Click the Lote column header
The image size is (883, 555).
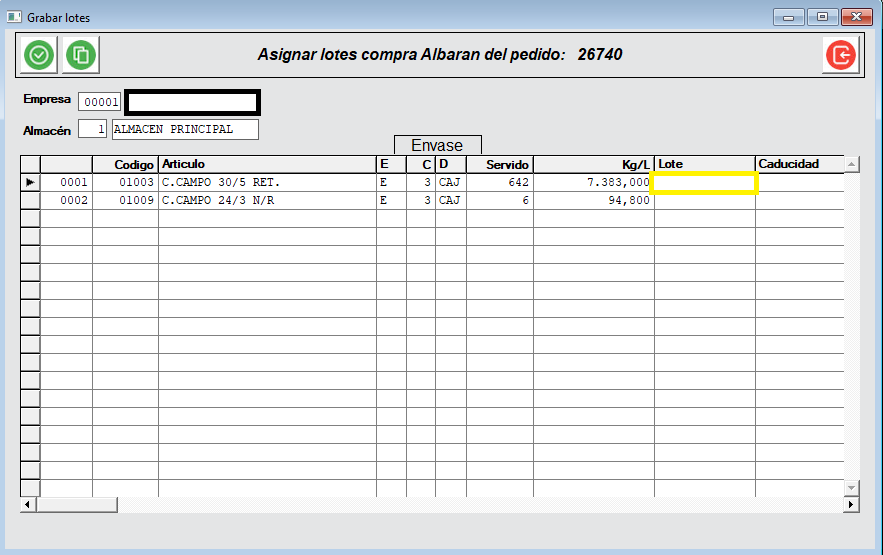tap(704, 164)
